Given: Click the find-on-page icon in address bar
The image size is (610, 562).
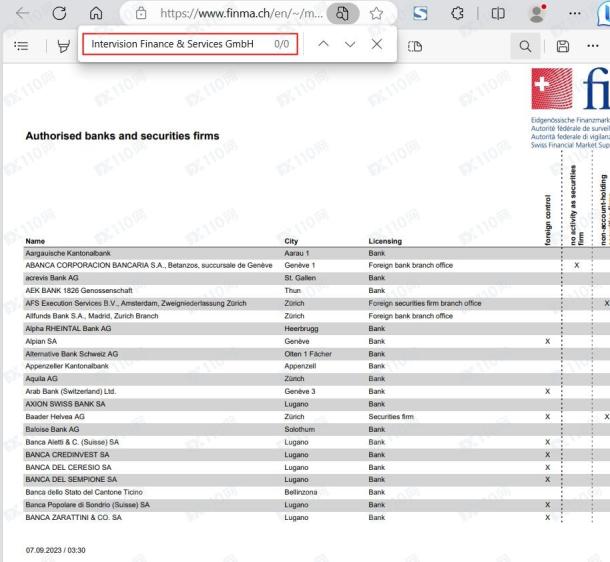Looking at the screenshot, I should click(x=342, y=14).
